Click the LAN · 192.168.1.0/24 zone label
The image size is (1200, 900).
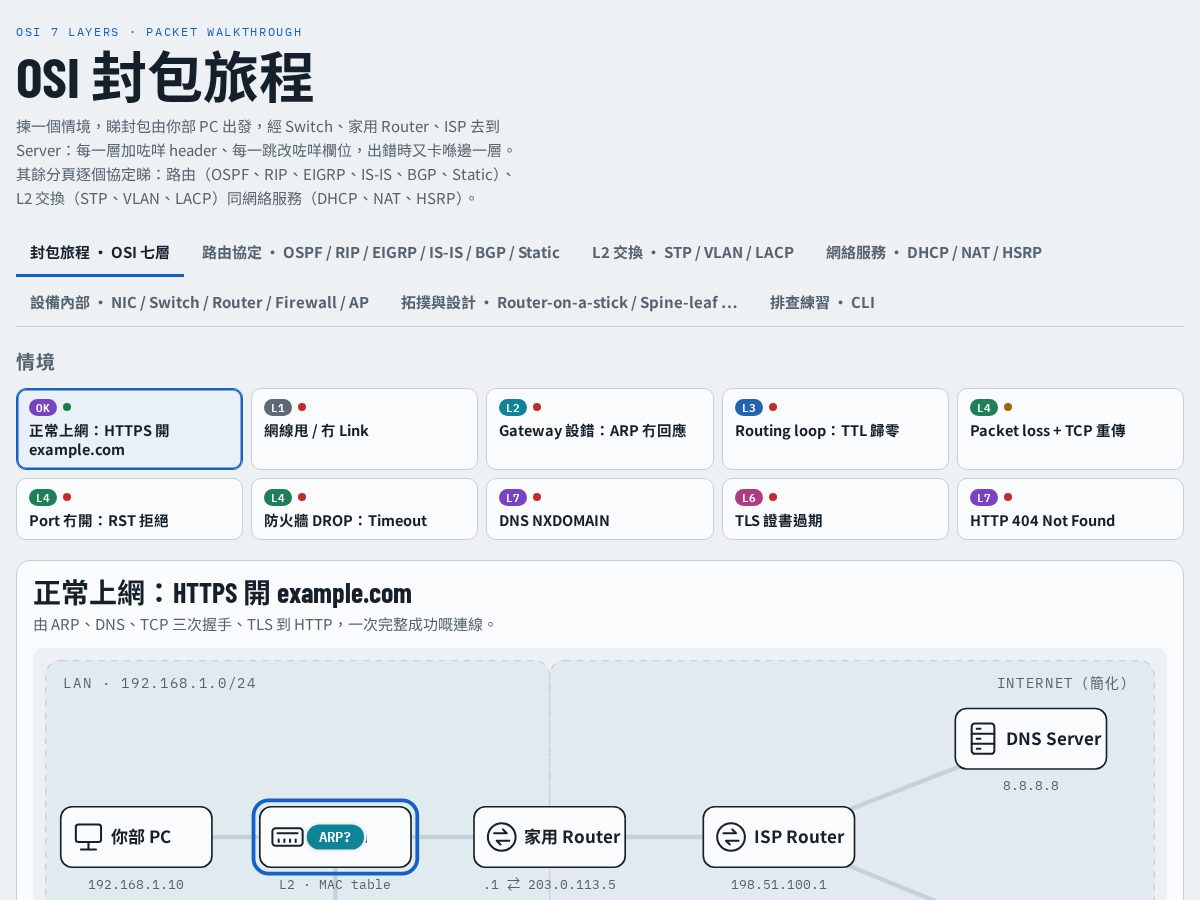pos(160,683)
